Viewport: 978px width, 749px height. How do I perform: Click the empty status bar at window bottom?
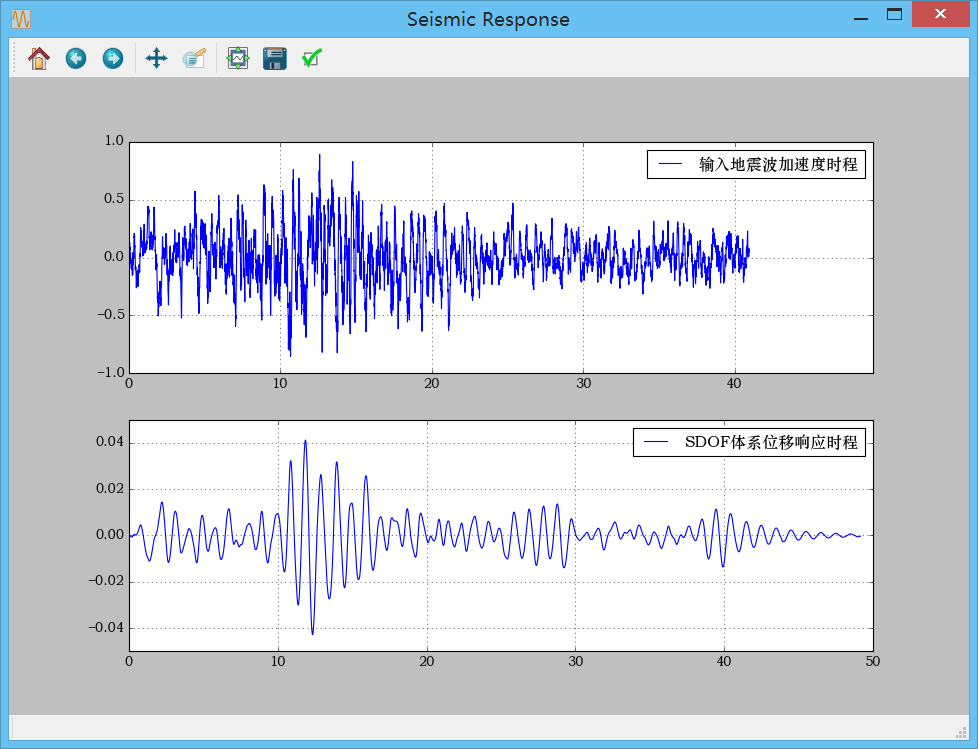coord(480,727)
